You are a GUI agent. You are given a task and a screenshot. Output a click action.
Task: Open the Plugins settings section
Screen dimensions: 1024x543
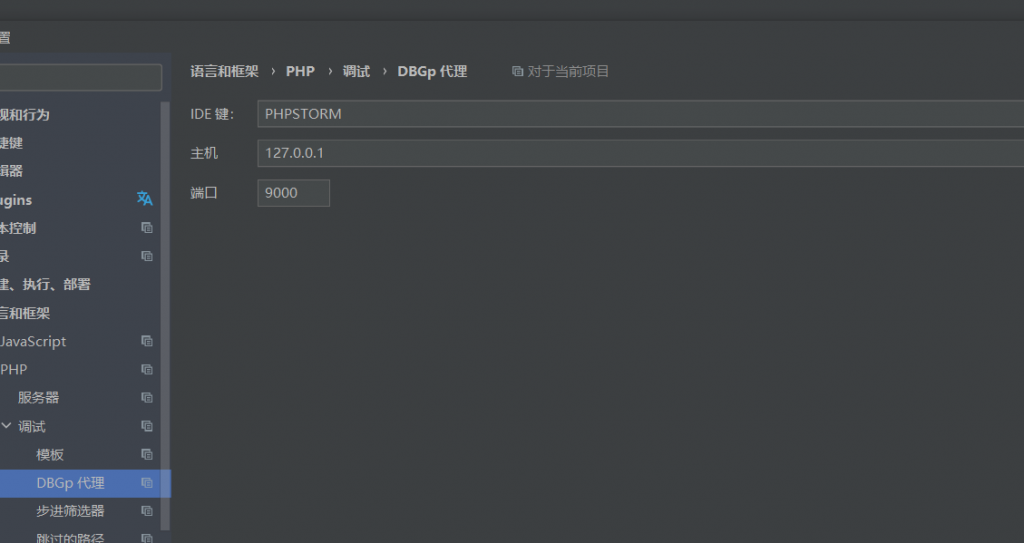pos(16,200)
